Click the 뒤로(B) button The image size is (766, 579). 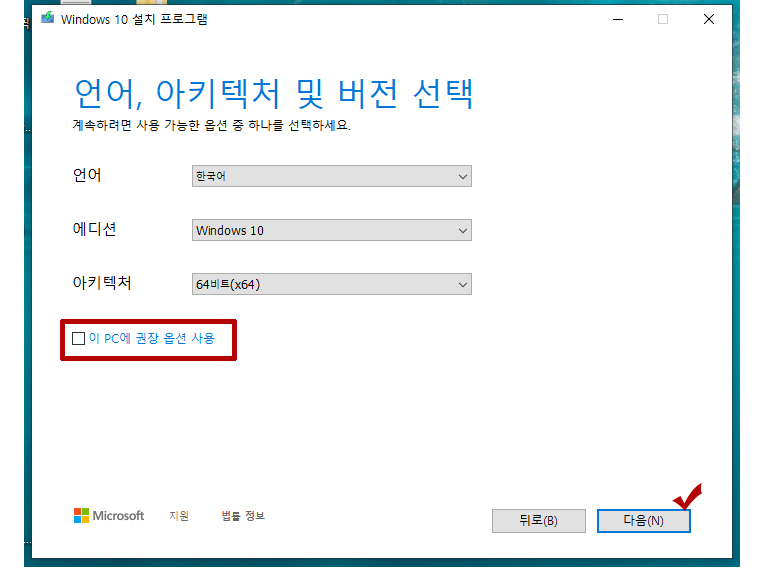pyautogui.click(x=538, y=521)
